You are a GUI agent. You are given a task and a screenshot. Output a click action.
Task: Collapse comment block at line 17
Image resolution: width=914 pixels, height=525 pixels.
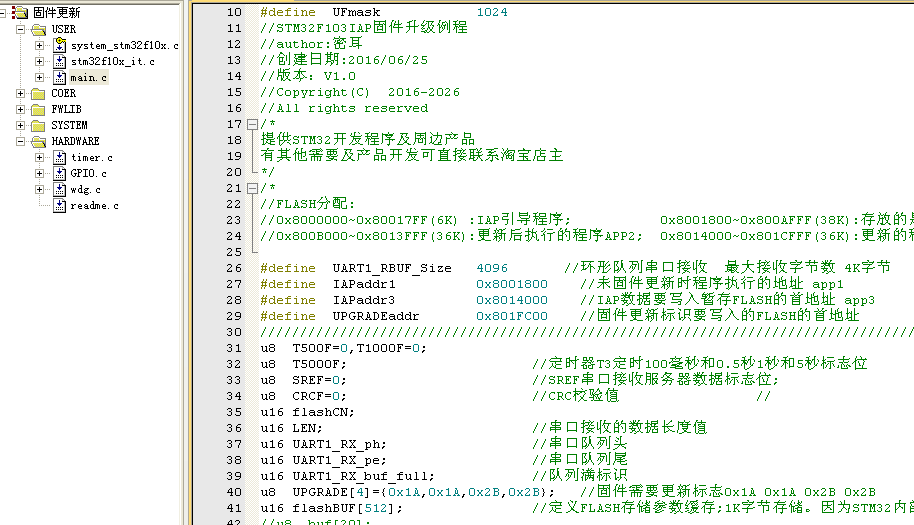coord(252,124)
